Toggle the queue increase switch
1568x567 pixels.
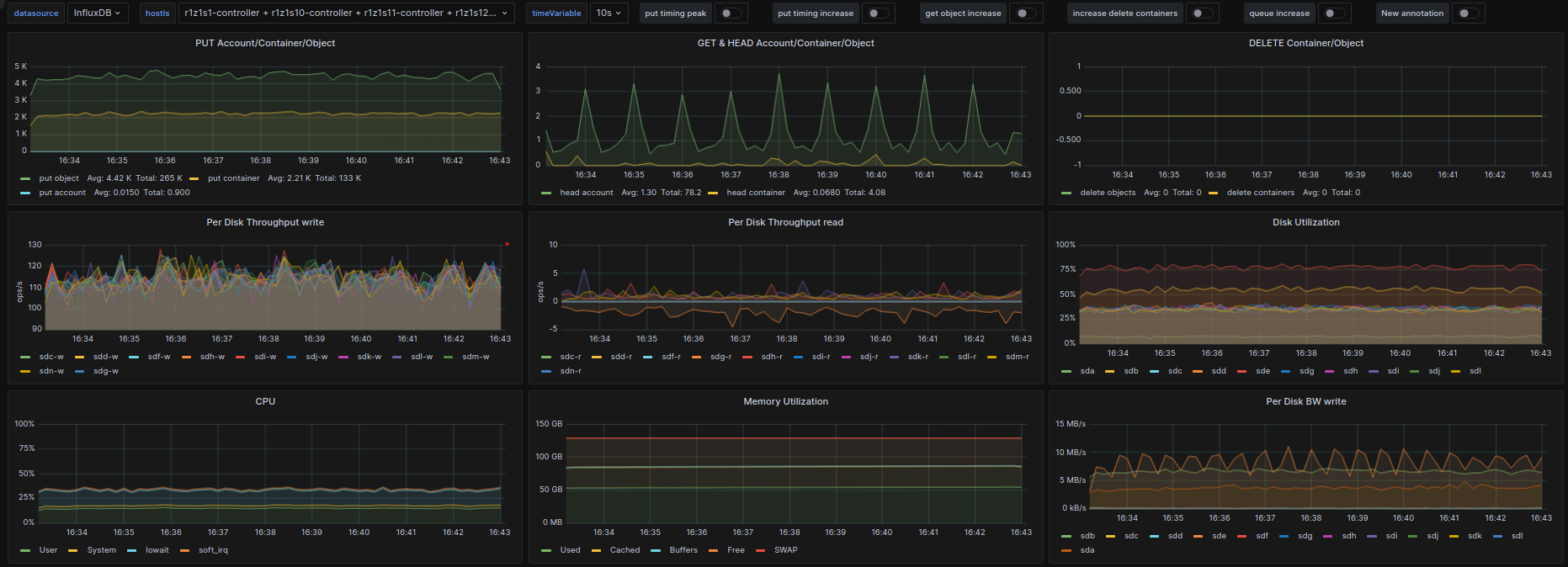[x=1332, y=13]
